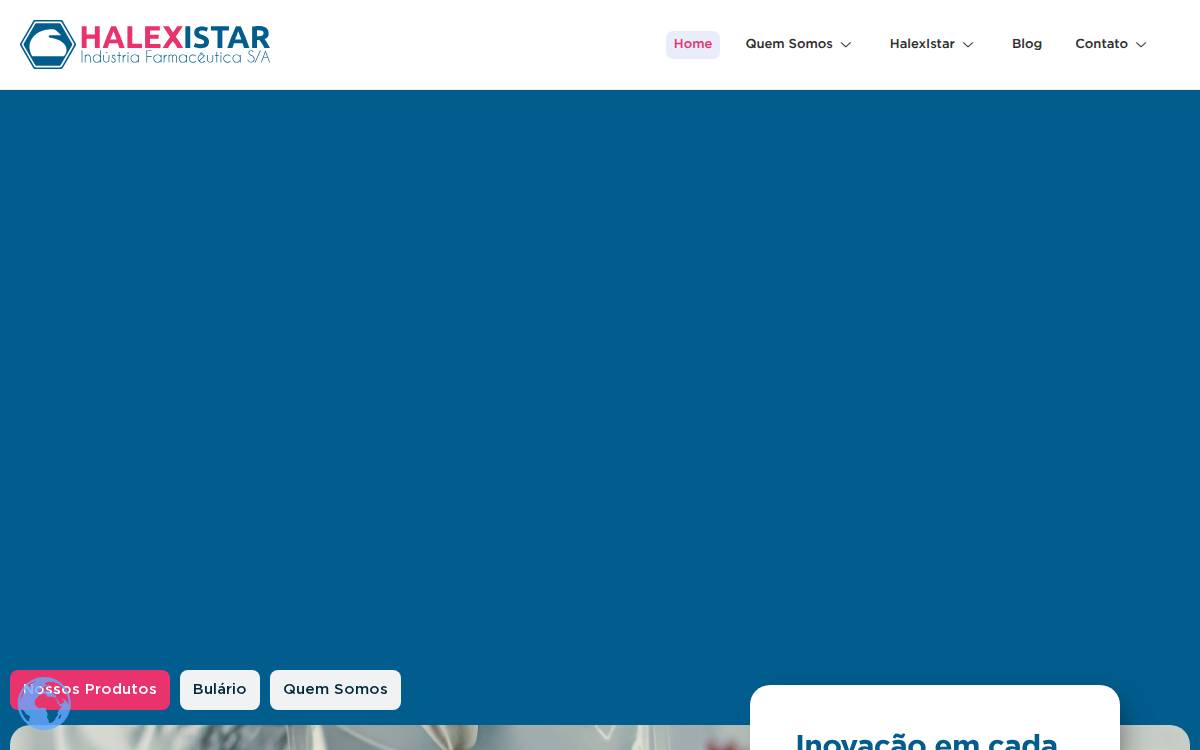Click the Inovação em cada heading
The width and height of the screenshot is (1200, 750).
(x=926, y=741)
